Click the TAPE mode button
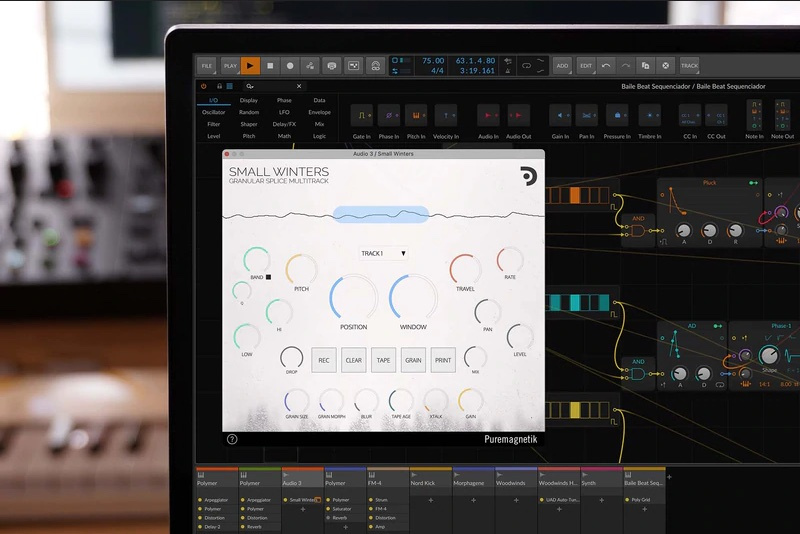 pos(383,360)
